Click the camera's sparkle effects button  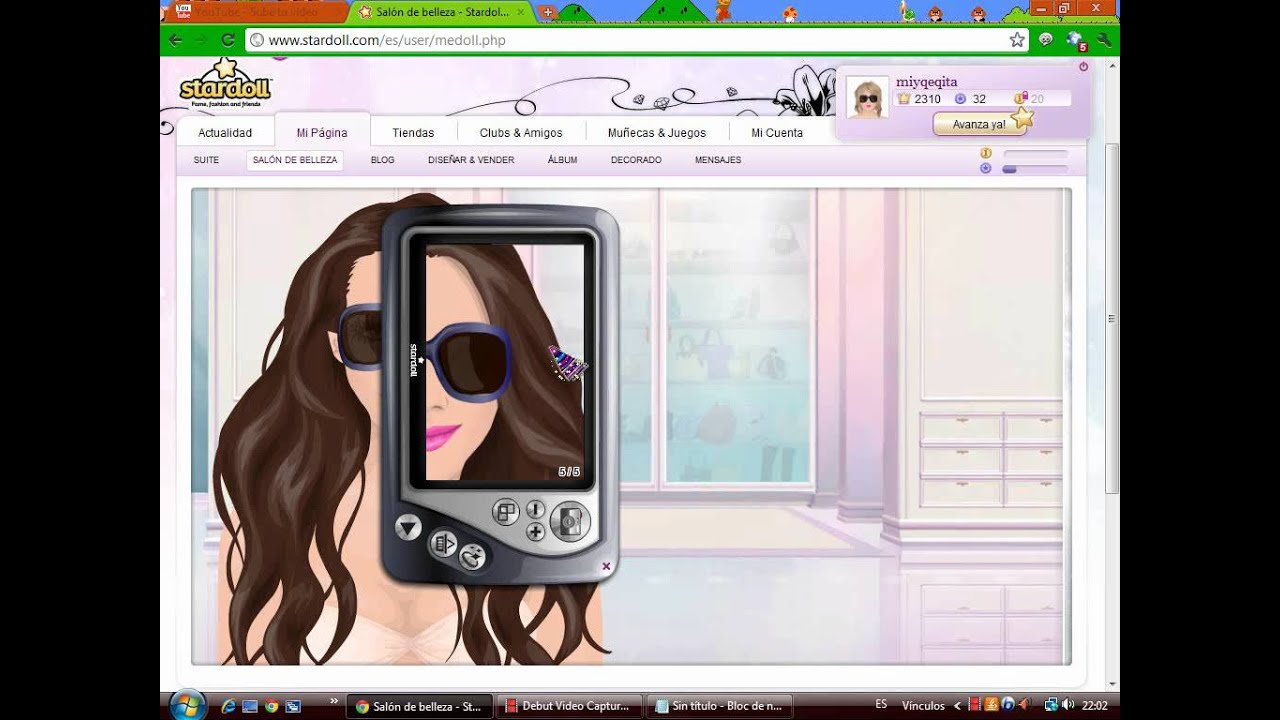coord(472,557)
